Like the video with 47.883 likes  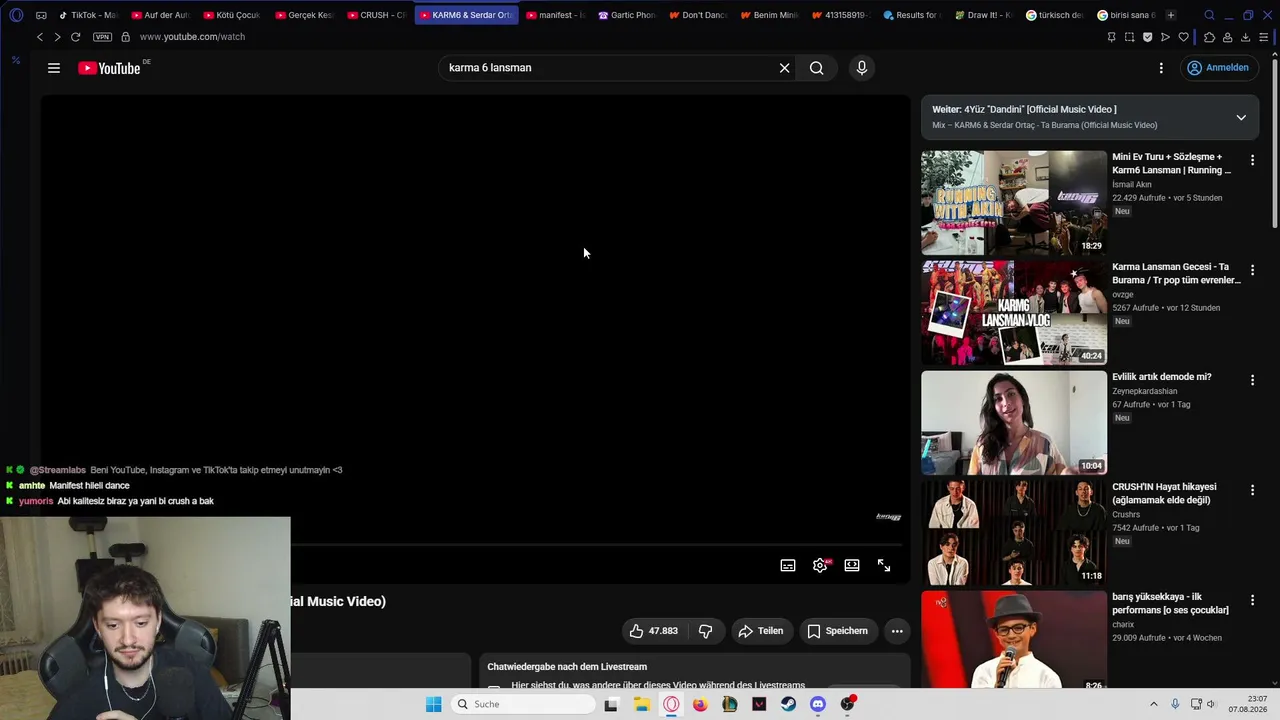tap(654, 631)
